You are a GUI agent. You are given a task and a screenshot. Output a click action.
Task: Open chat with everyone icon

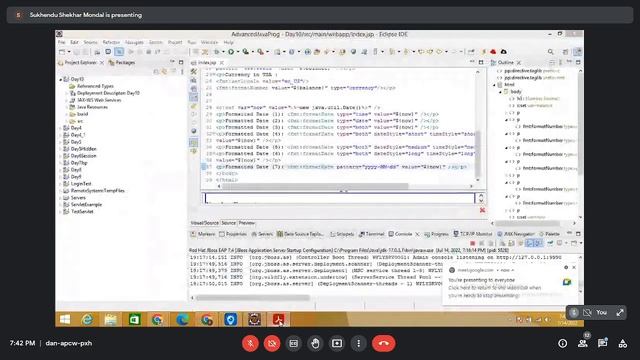pos(602,344)
